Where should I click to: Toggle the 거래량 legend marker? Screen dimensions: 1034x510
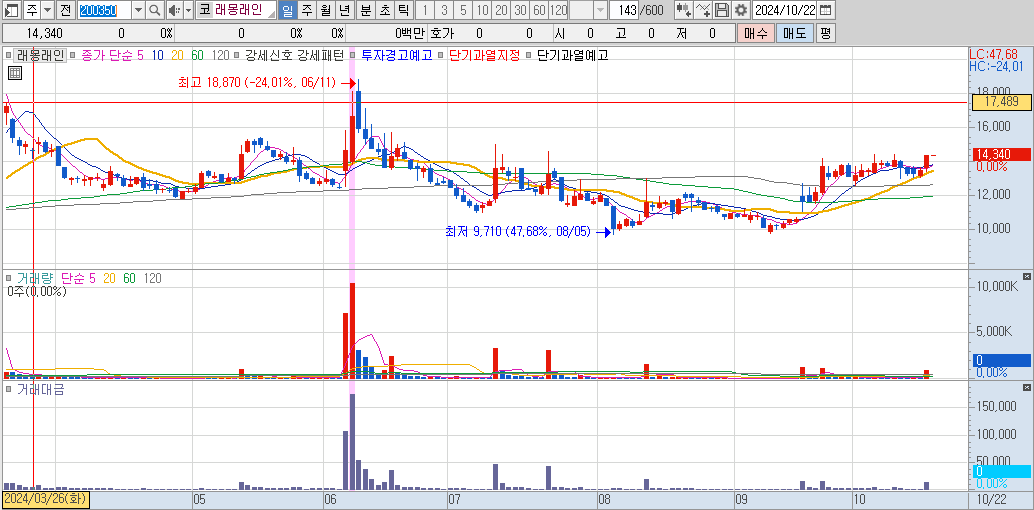coord(9,279)
